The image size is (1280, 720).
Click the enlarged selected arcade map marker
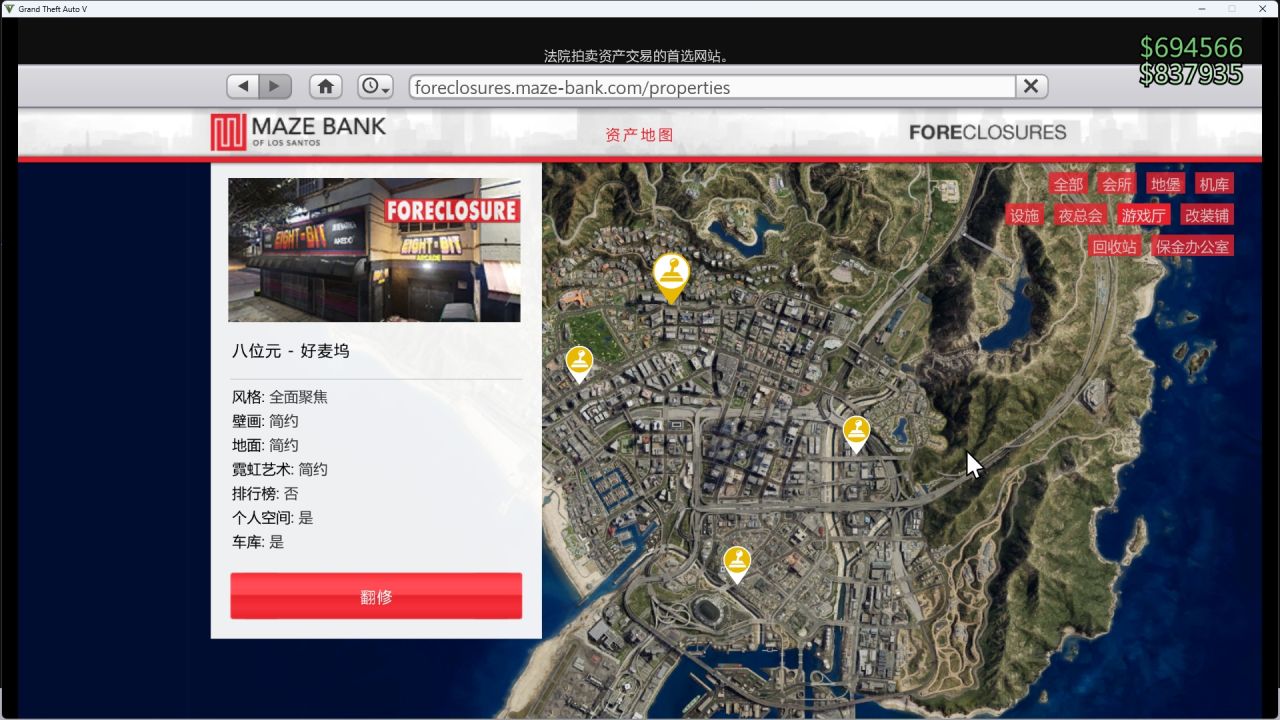coord(671,278)
